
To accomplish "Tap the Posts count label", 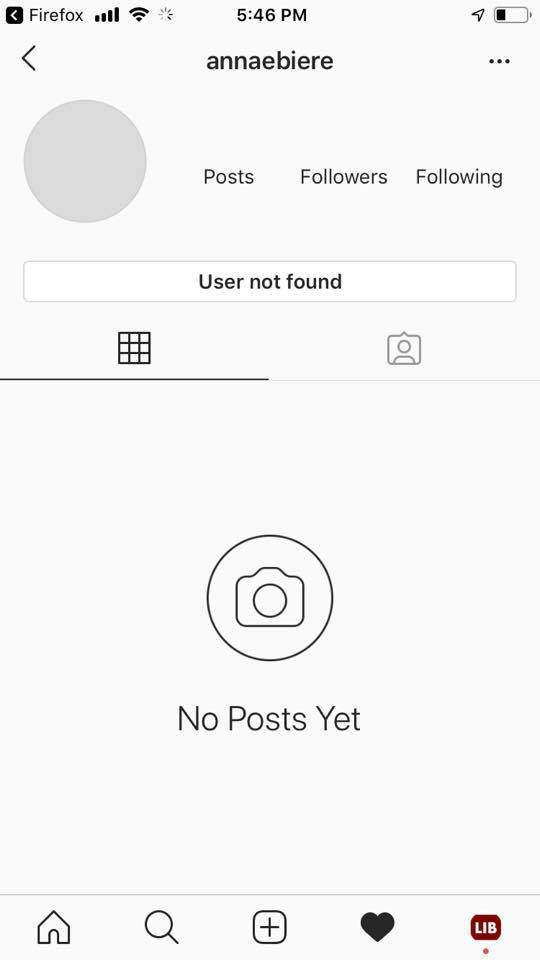I will pyautogui.click(x=228, y=177).
